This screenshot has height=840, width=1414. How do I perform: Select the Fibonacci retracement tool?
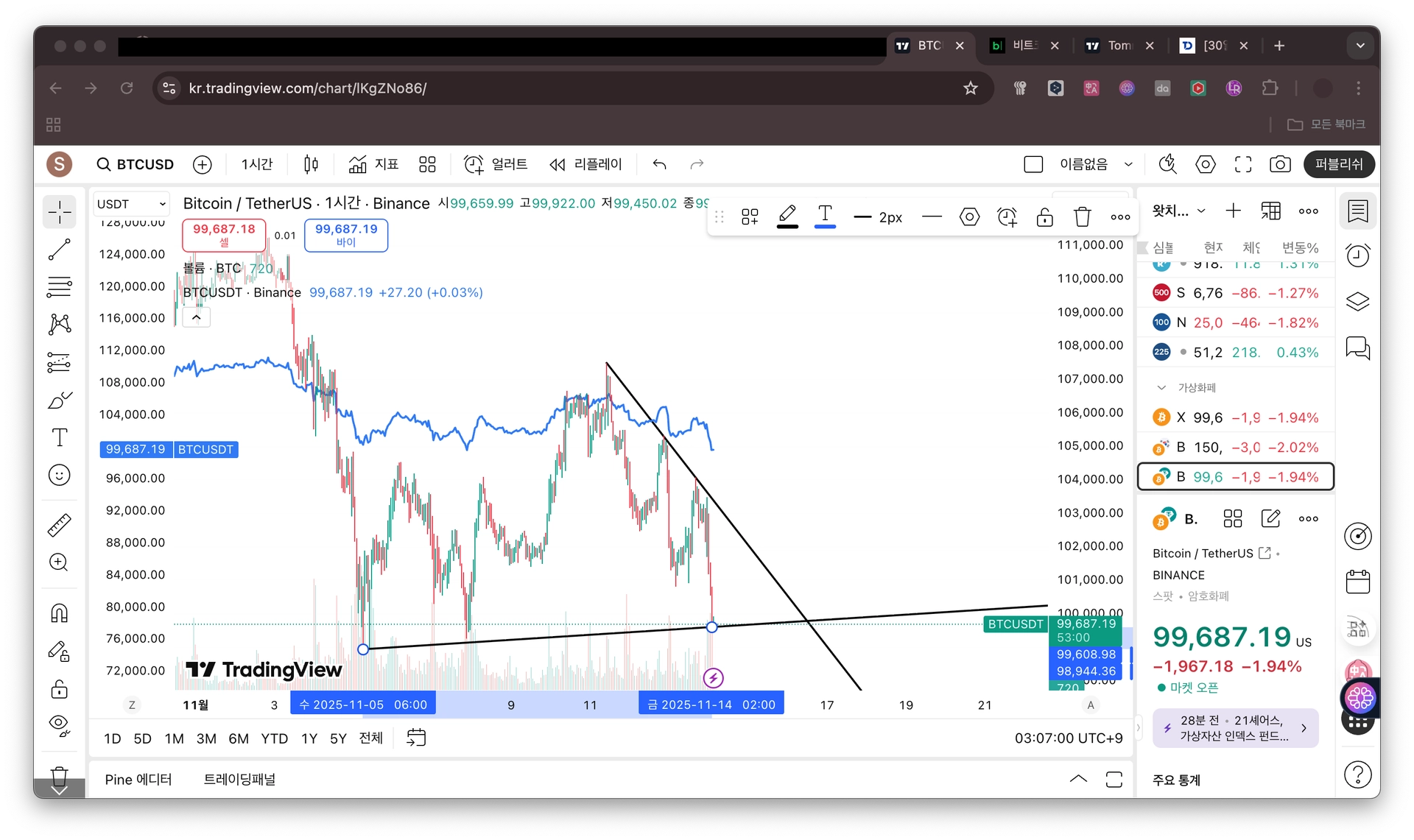pyautogui.click(x=59, y=286)
